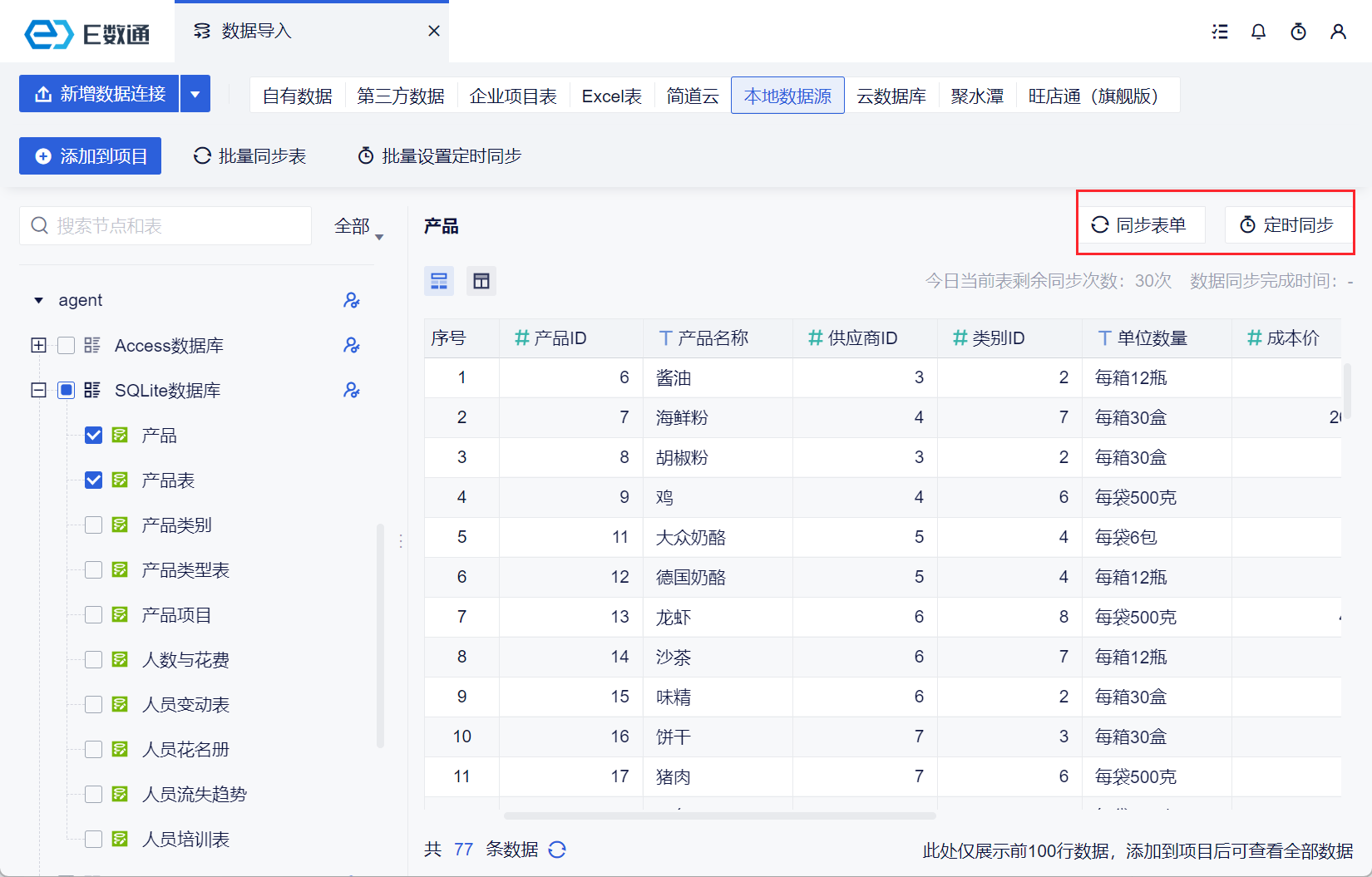Click the table icon next to 产品项目
The image size is (1372, 877).
coord(121,614)
